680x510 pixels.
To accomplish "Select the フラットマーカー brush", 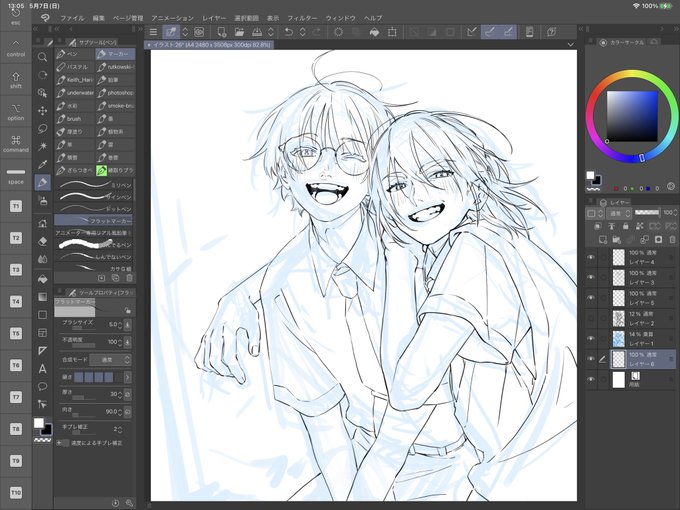I will click(94, 221).
